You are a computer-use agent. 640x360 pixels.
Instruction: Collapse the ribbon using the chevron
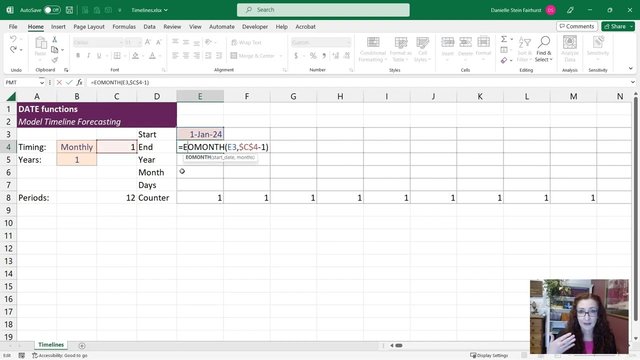pyautogui.click(x=631, y=69)
